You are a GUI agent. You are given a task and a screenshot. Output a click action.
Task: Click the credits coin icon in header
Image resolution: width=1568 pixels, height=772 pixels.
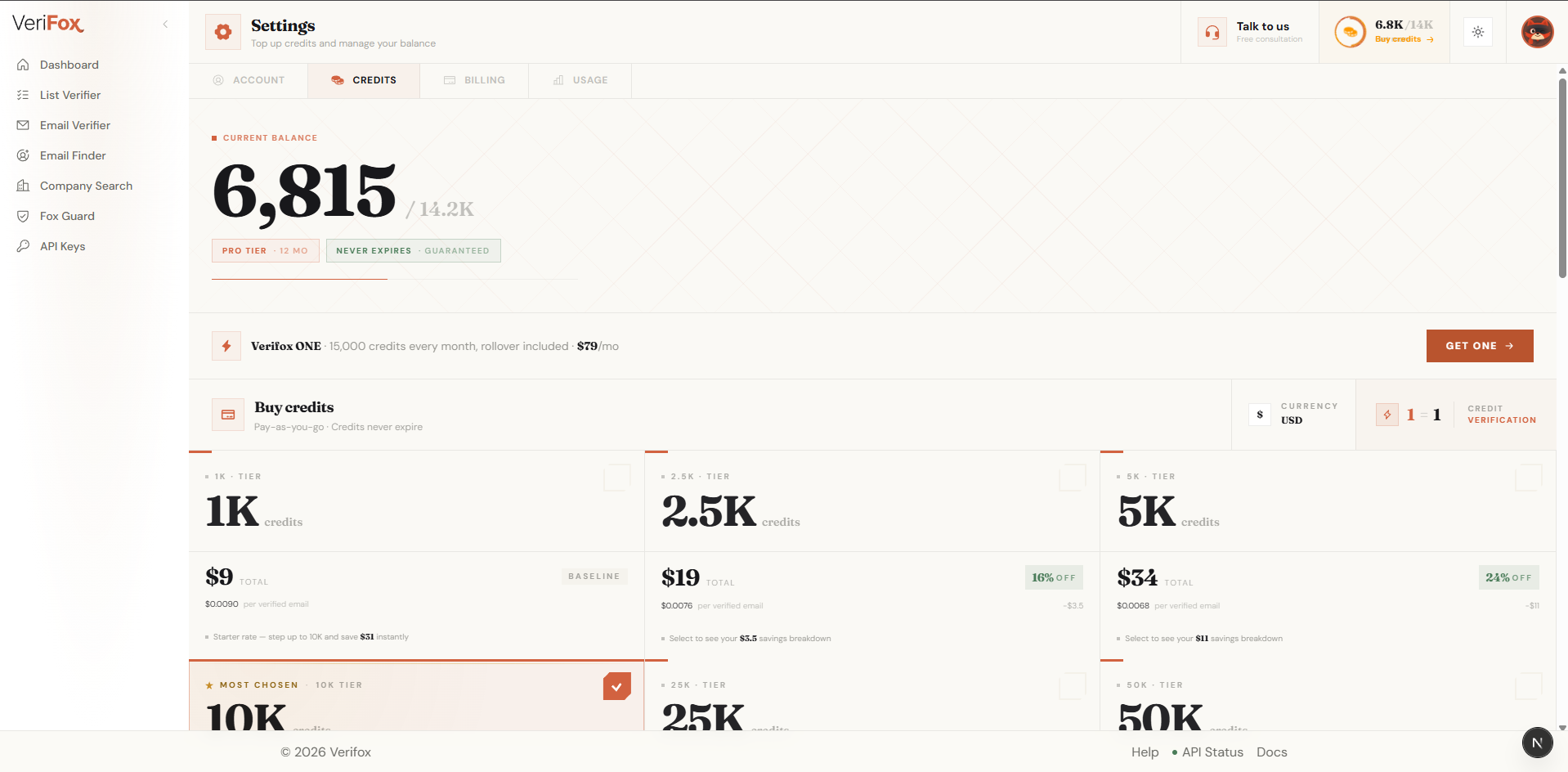click(1351, 32)
